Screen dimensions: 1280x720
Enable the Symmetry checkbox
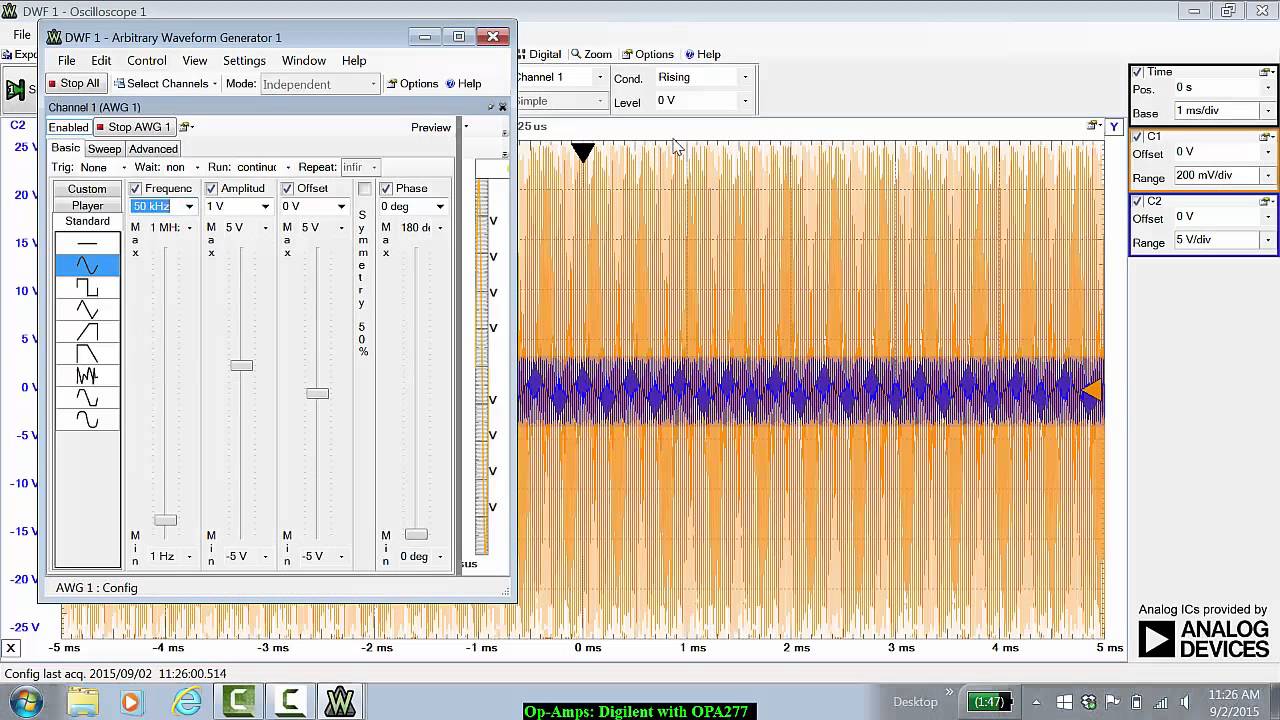point(365,188)
